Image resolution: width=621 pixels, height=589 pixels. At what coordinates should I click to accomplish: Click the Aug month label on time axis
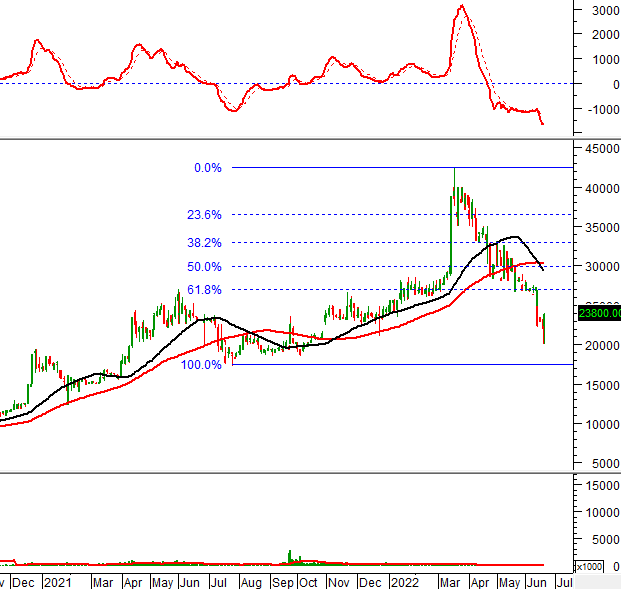point(251,581)
